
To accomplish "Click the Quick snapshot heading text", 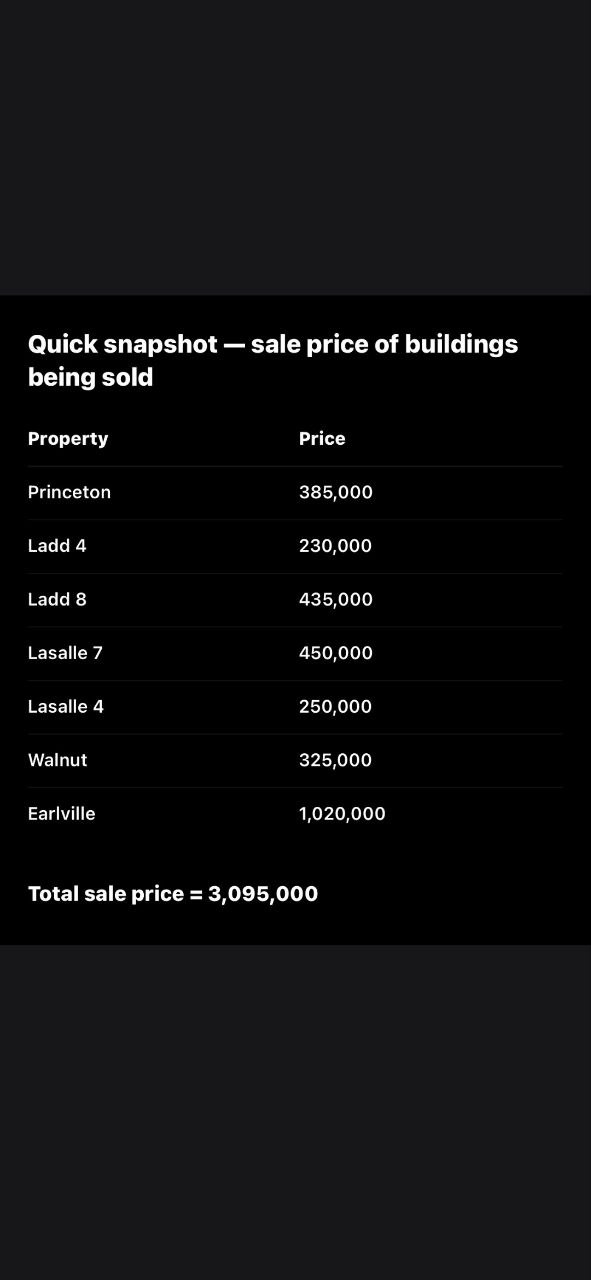I will [273, 360].
